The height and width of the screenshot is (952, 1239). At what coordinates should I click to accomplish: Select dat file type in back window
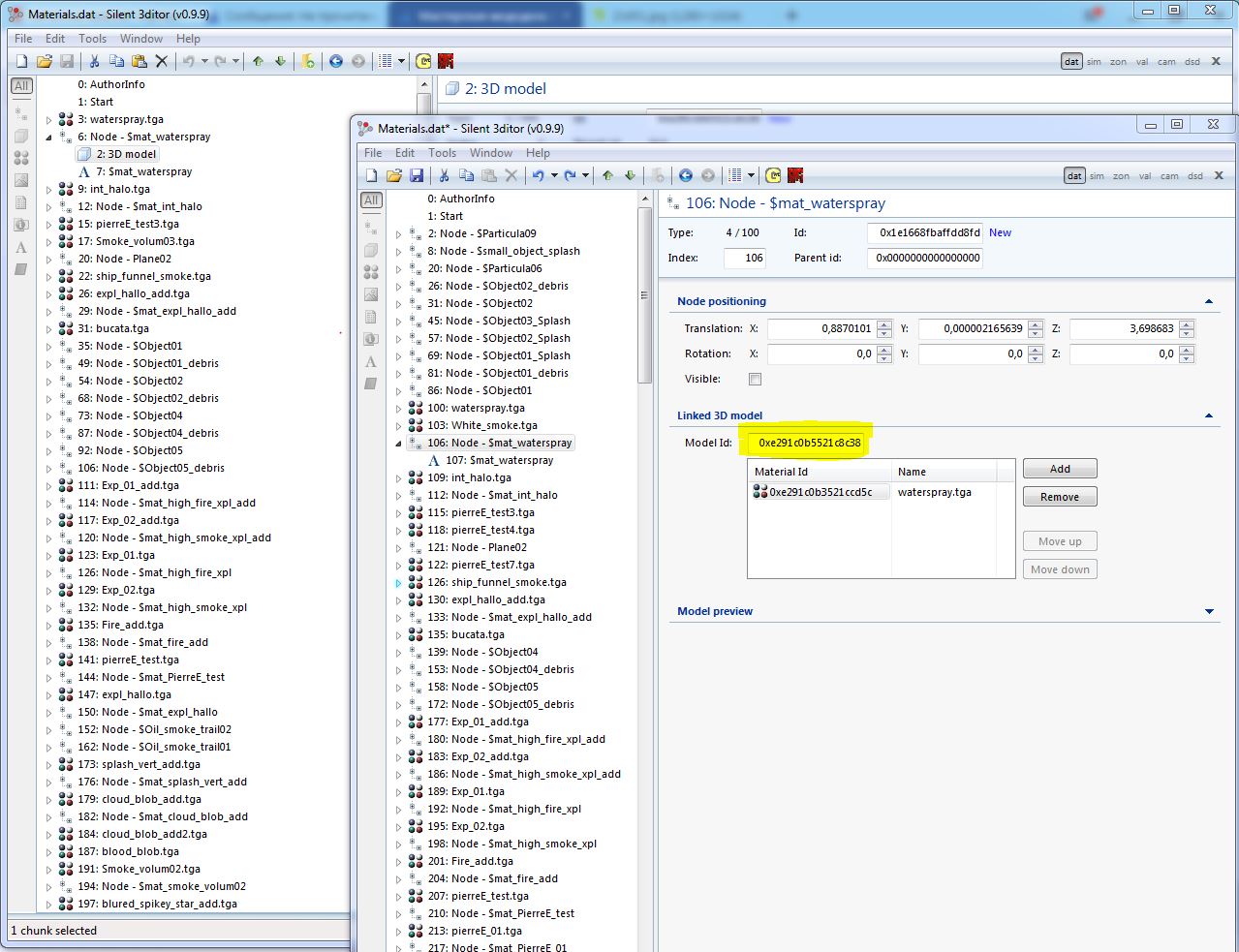tap(1071, 62)
